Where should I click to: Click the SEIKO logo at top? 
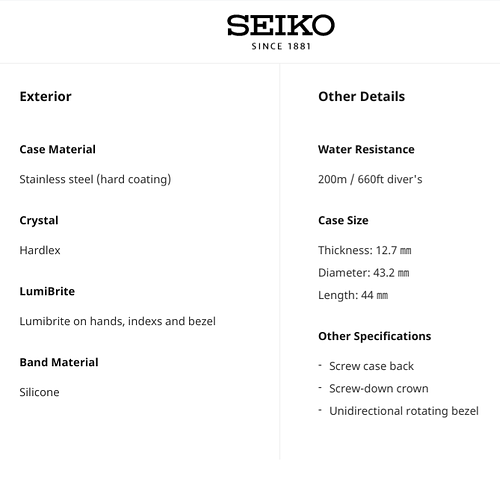(x=281, y=25)
